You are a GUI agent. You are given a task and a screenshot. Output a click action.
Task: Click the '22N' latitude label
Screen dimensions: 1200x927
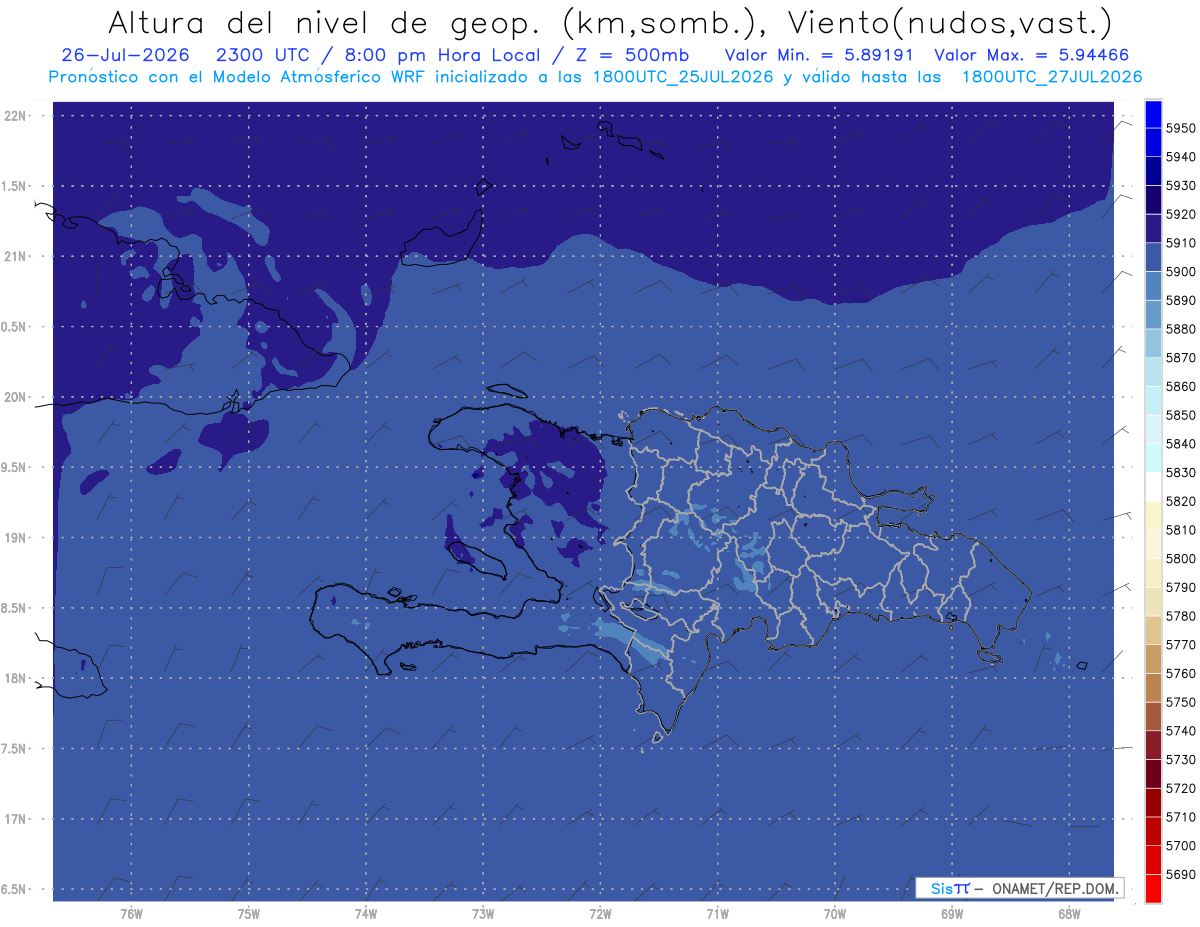coord(16,115)
